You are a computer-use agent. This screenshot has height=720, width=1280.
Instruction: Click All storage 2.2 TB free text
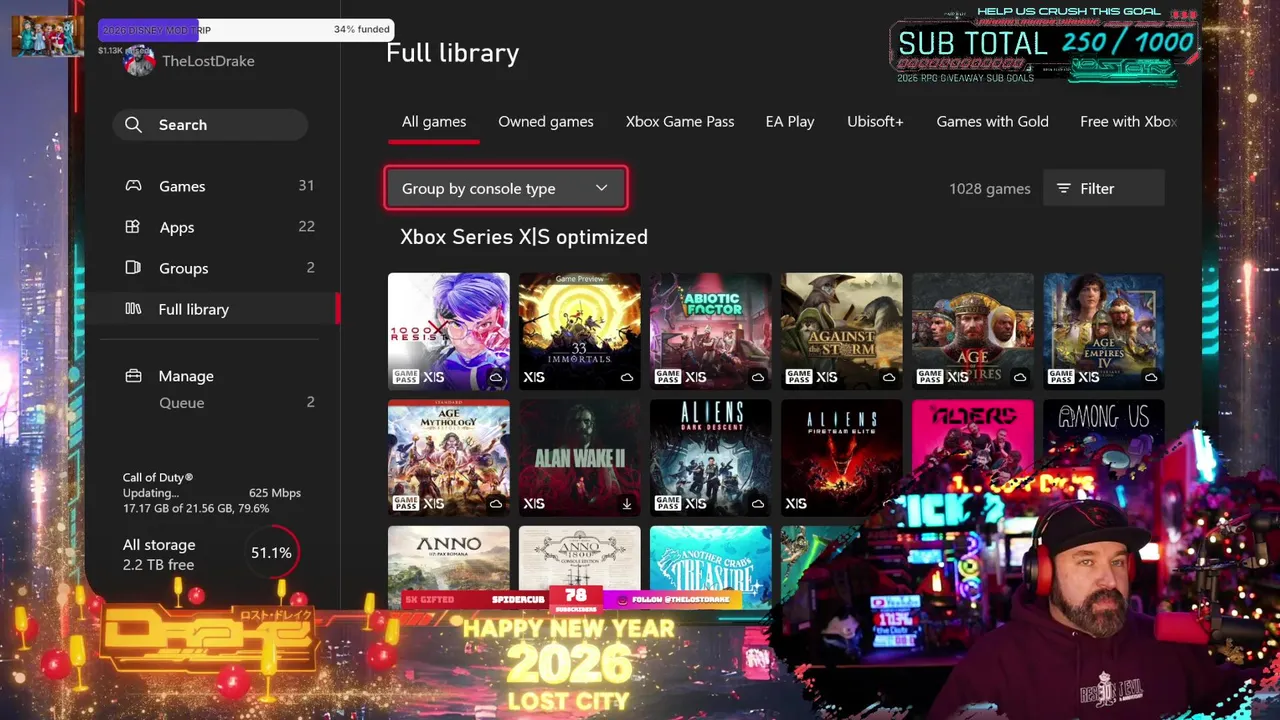(159, 555)
